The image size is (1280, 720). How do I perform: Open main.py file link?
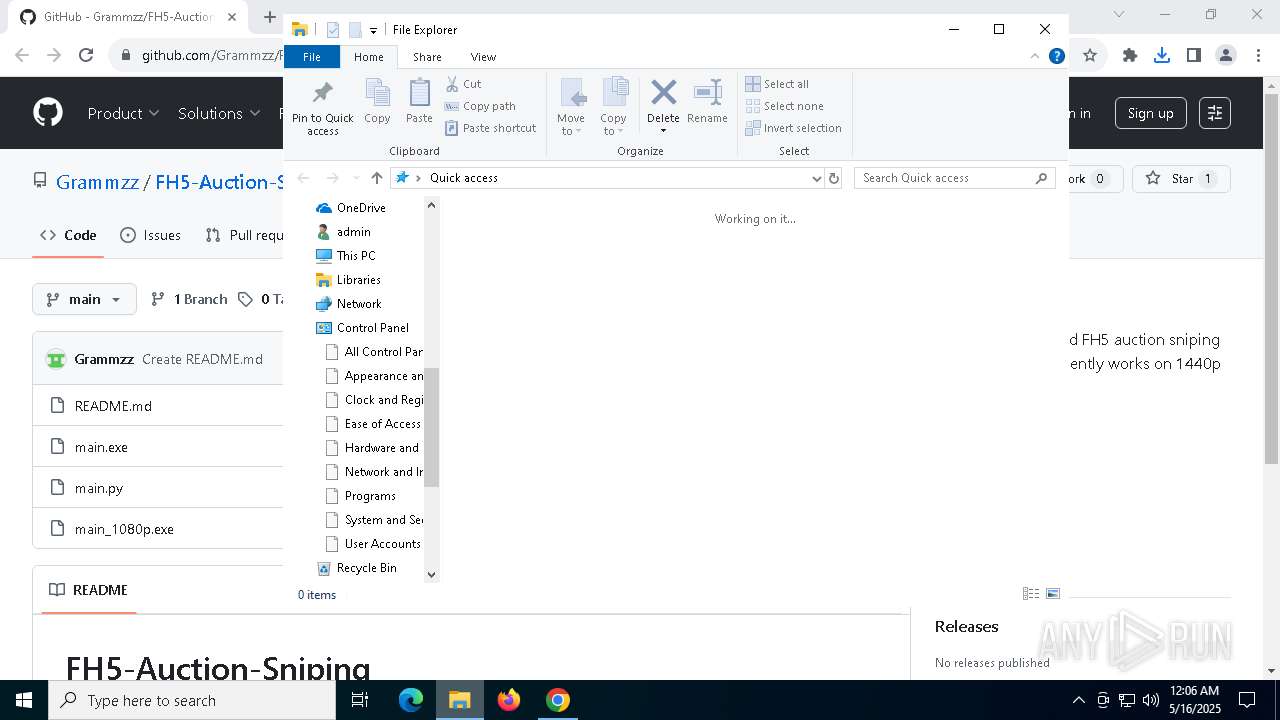tap(99, 488)
